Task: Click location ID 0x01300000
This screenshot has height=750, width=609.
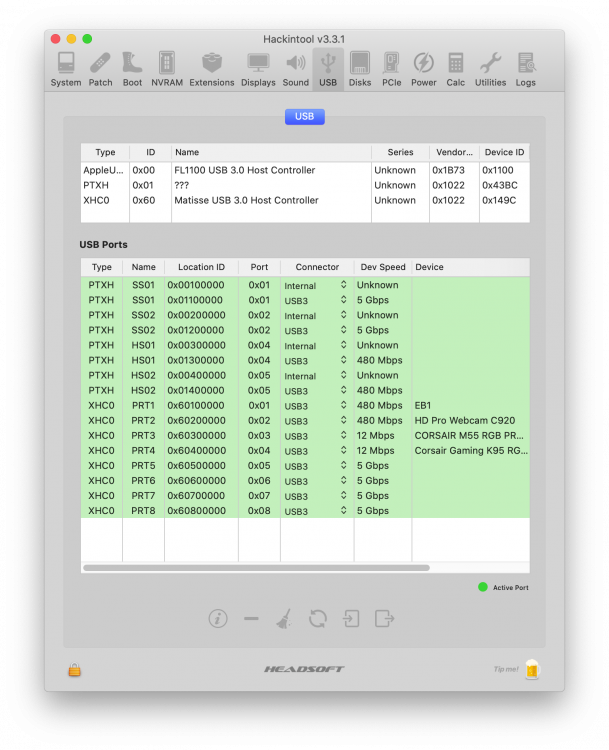Action: (196, 360)
